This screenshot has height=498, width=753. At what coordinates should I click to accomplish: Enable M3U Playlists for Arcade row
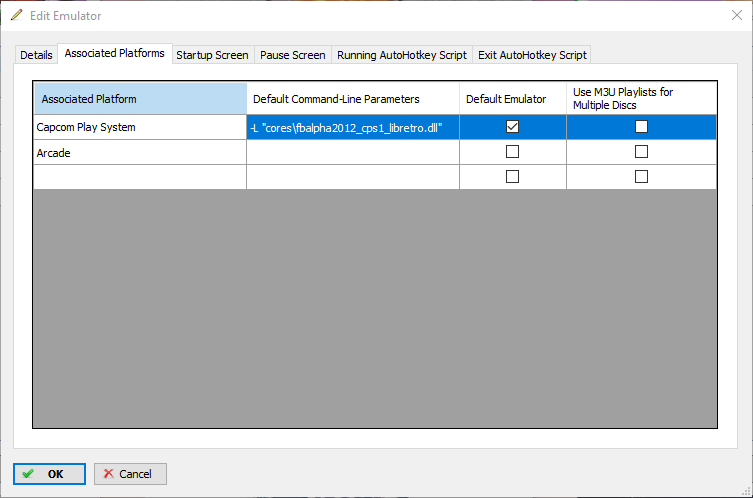tap(641, 152)
